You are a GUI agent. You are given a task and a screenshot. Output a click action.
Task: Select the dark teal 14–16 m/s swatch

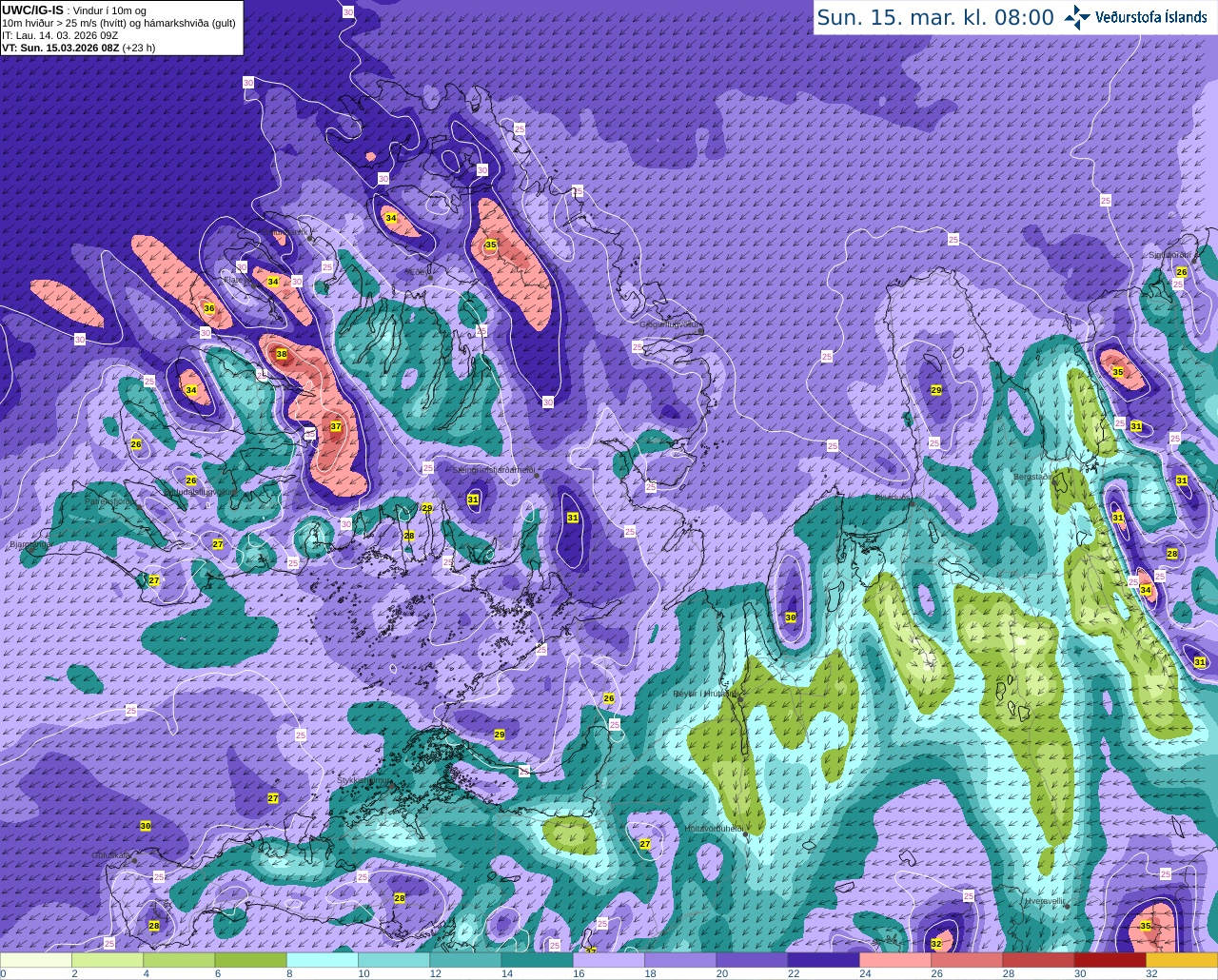[537, 960]
